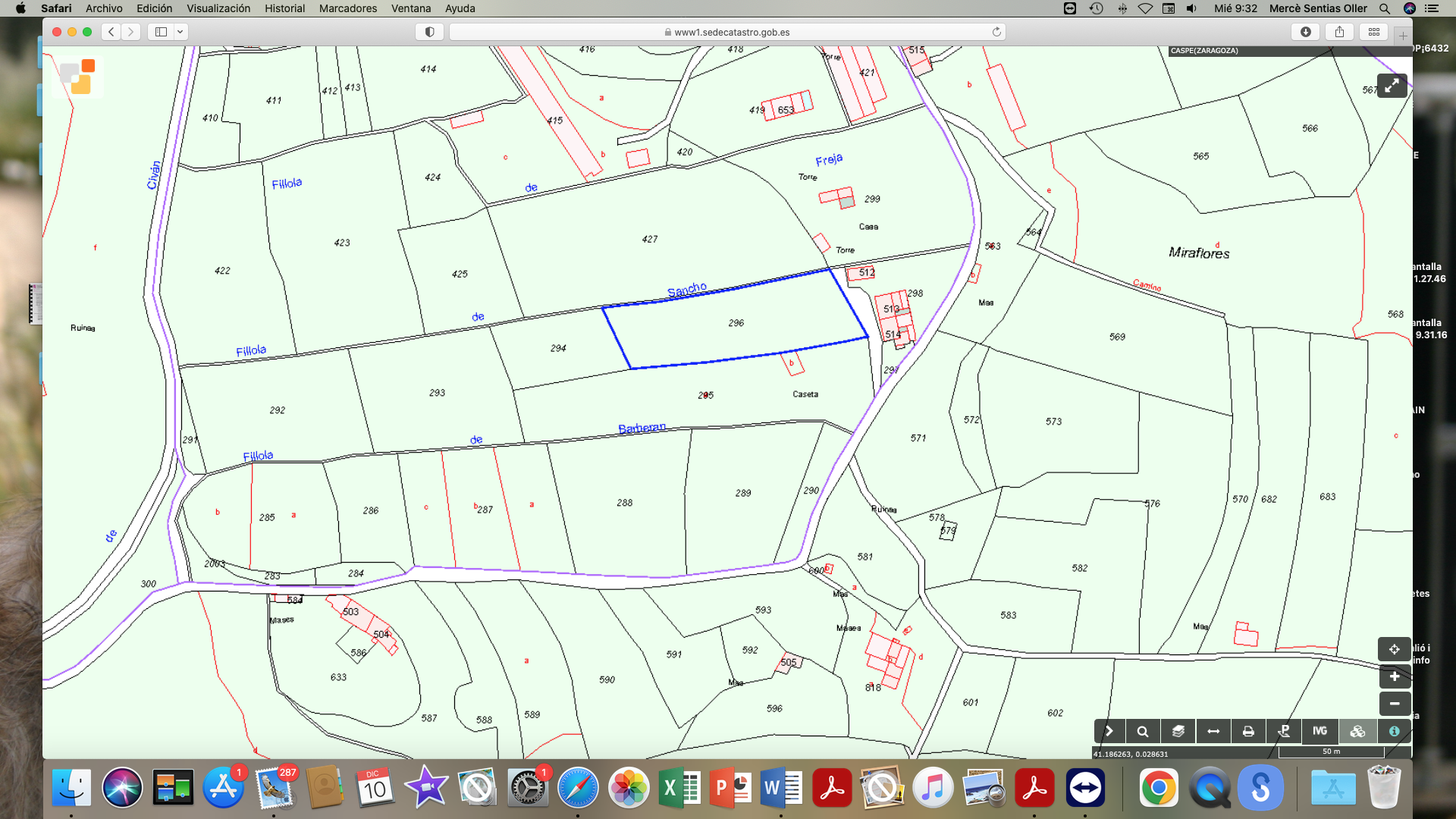Toggle the fullscreen map view

coord(1392,86)
